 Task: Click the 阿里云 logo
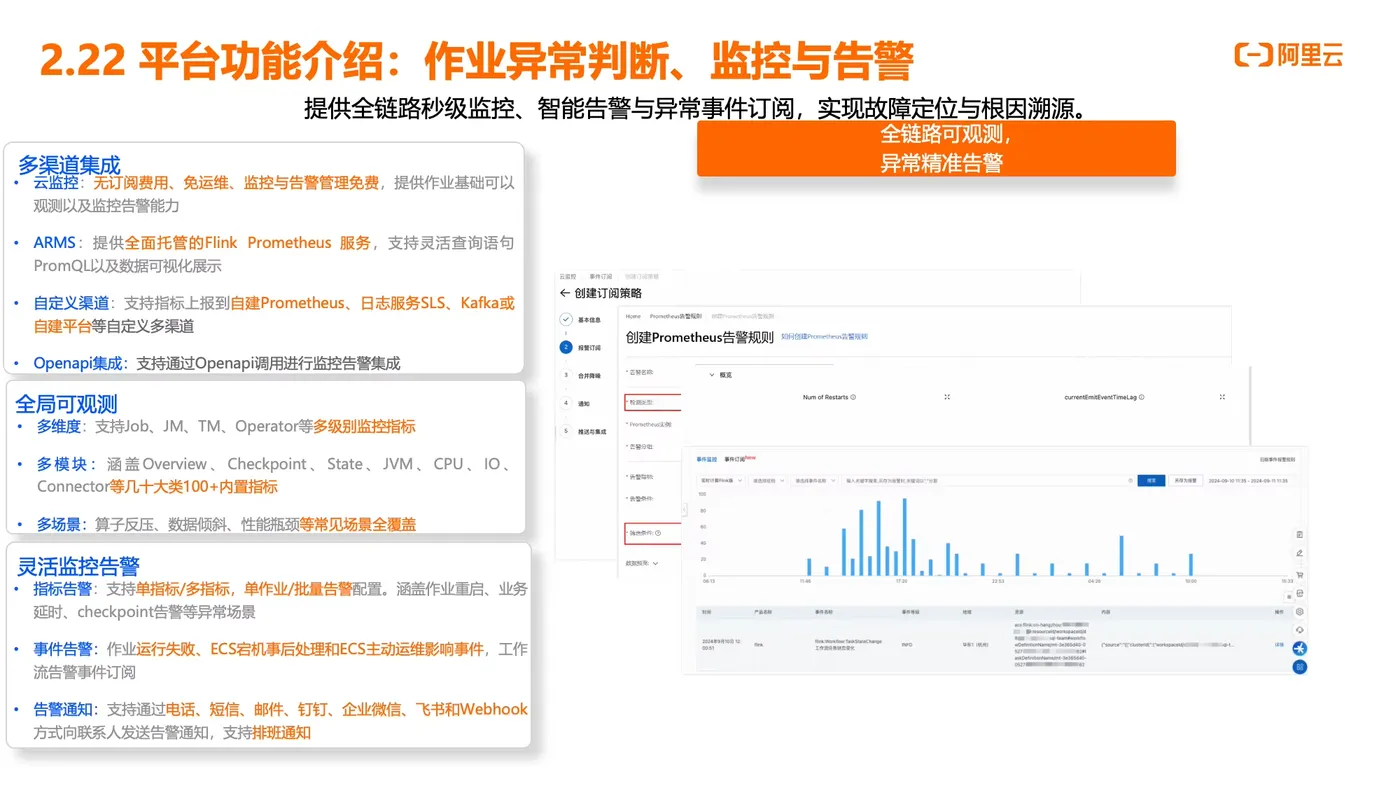(1289, 55)
